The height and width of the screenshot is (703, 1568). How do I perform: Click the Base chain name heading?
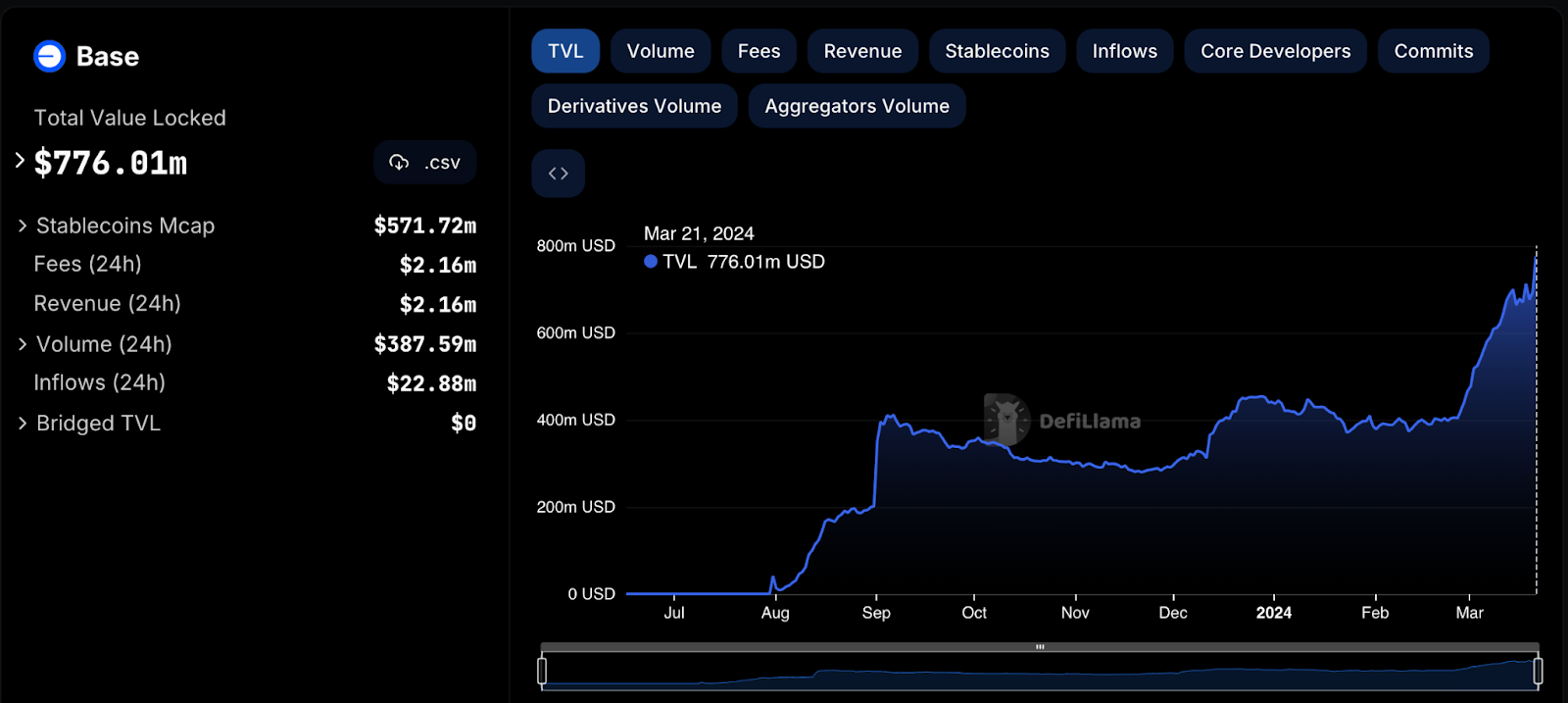(x=108, y=57)
